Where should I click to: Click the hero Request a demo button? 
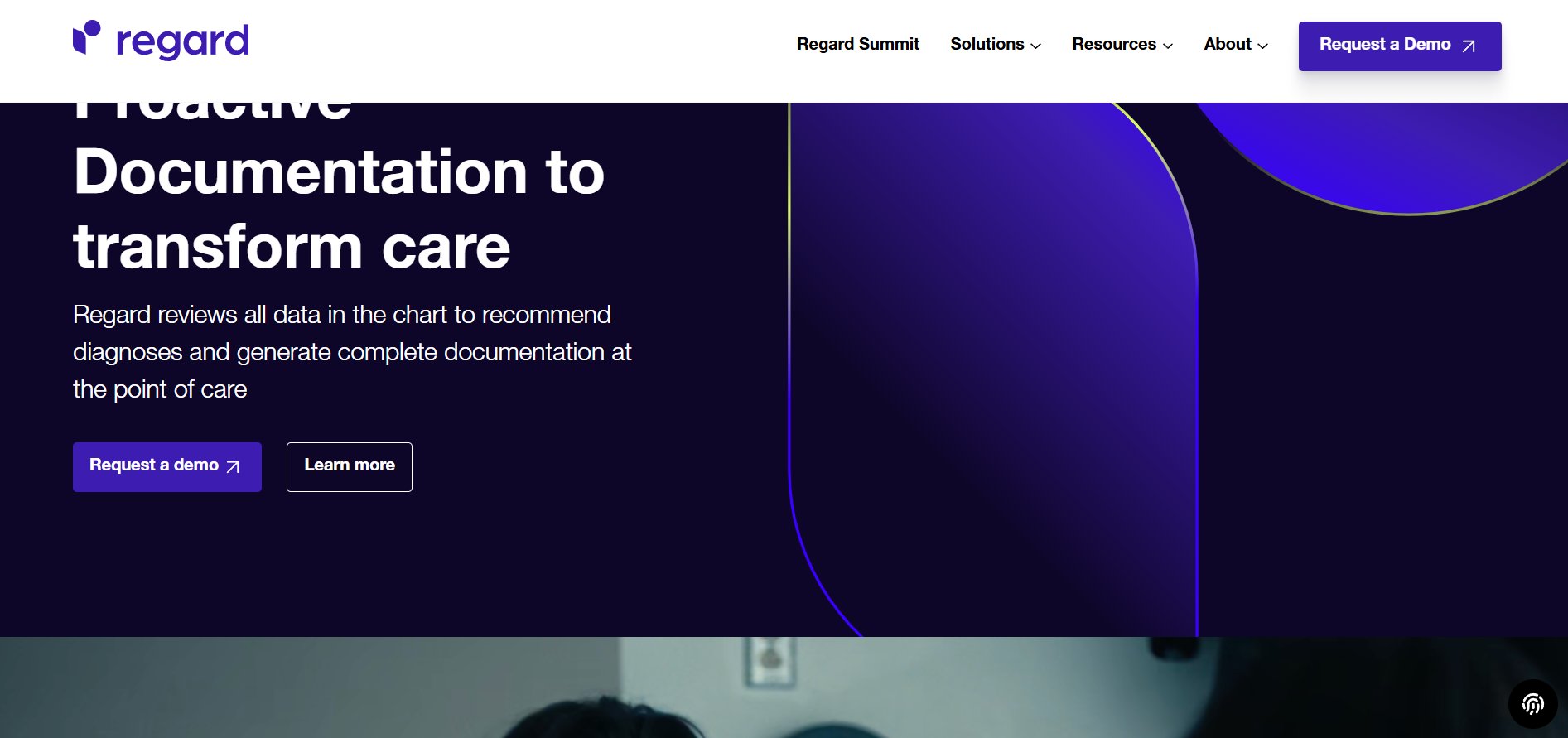(167, 467)
